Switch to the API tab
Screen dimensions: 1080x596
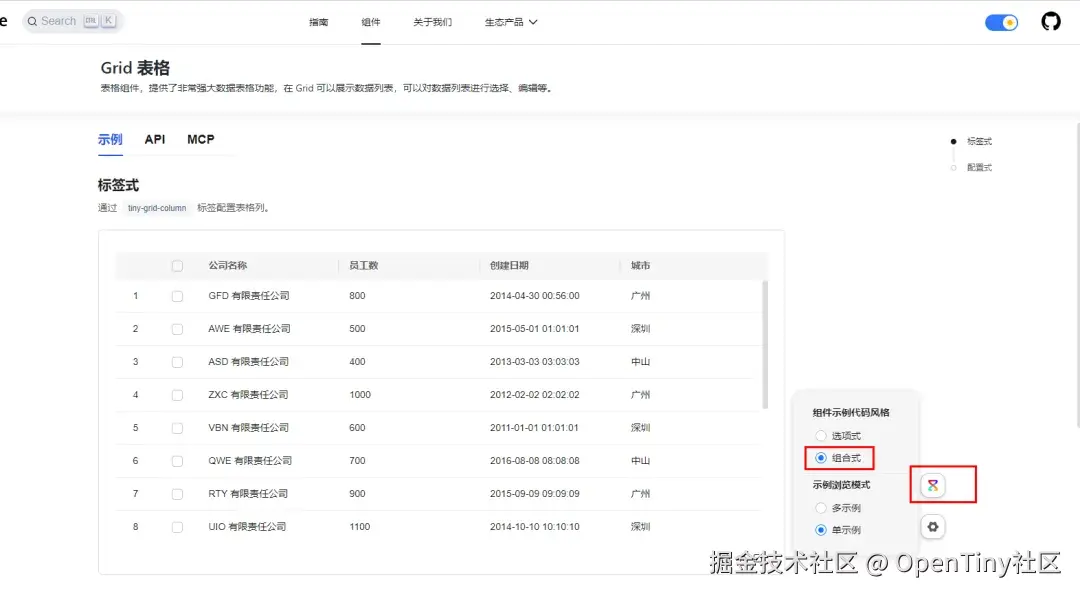[x=155, y=139]
